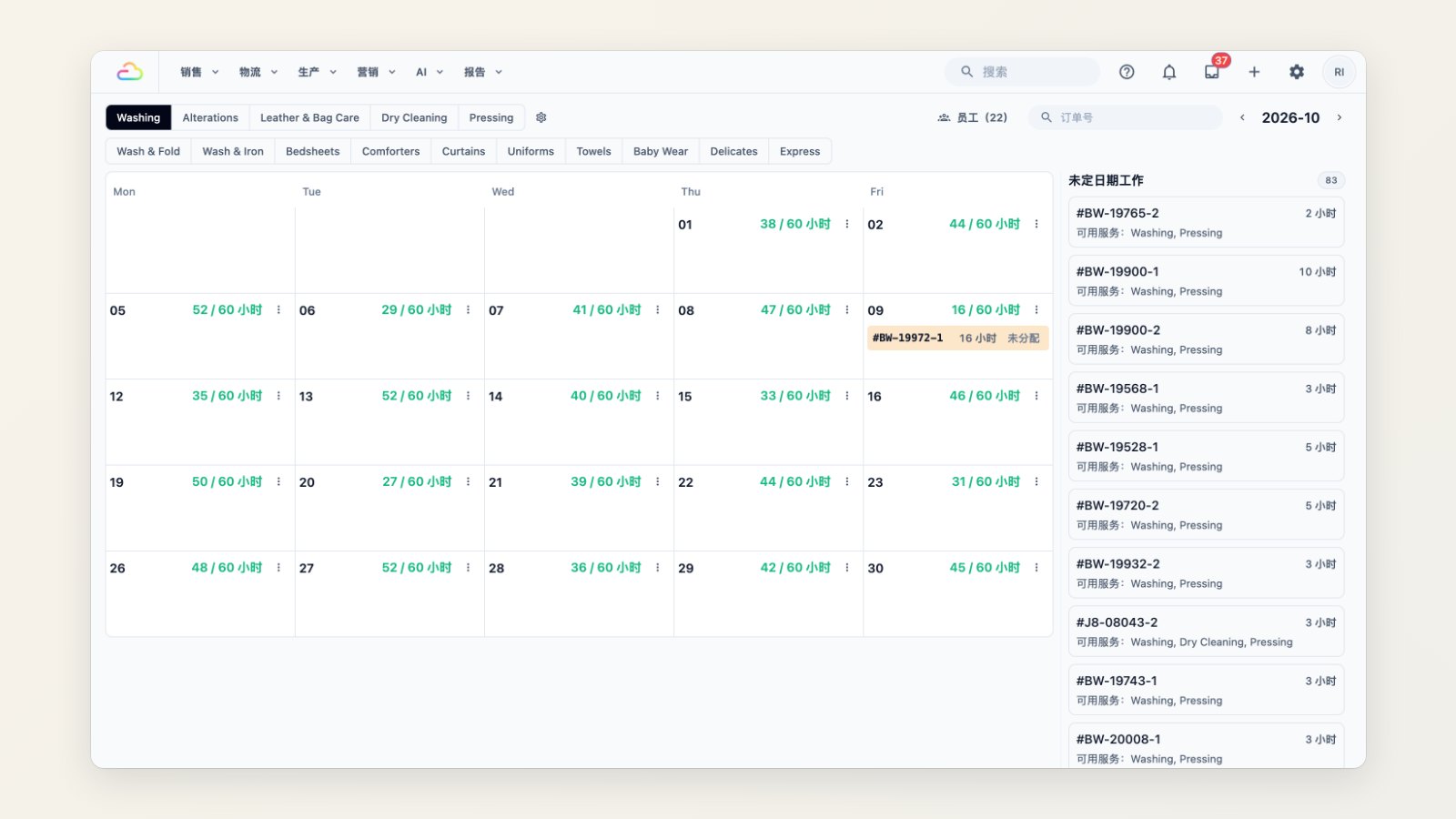This screenshot has height=819, width=1456.
Task: Go to next month arrow
Action: (x=1339, y=117)
